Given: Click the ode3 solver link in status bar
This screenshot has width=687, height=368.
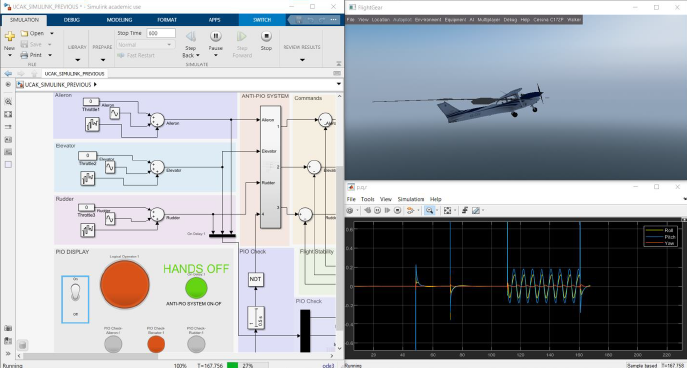Looking at the screenshot, I should click(328, 365).
